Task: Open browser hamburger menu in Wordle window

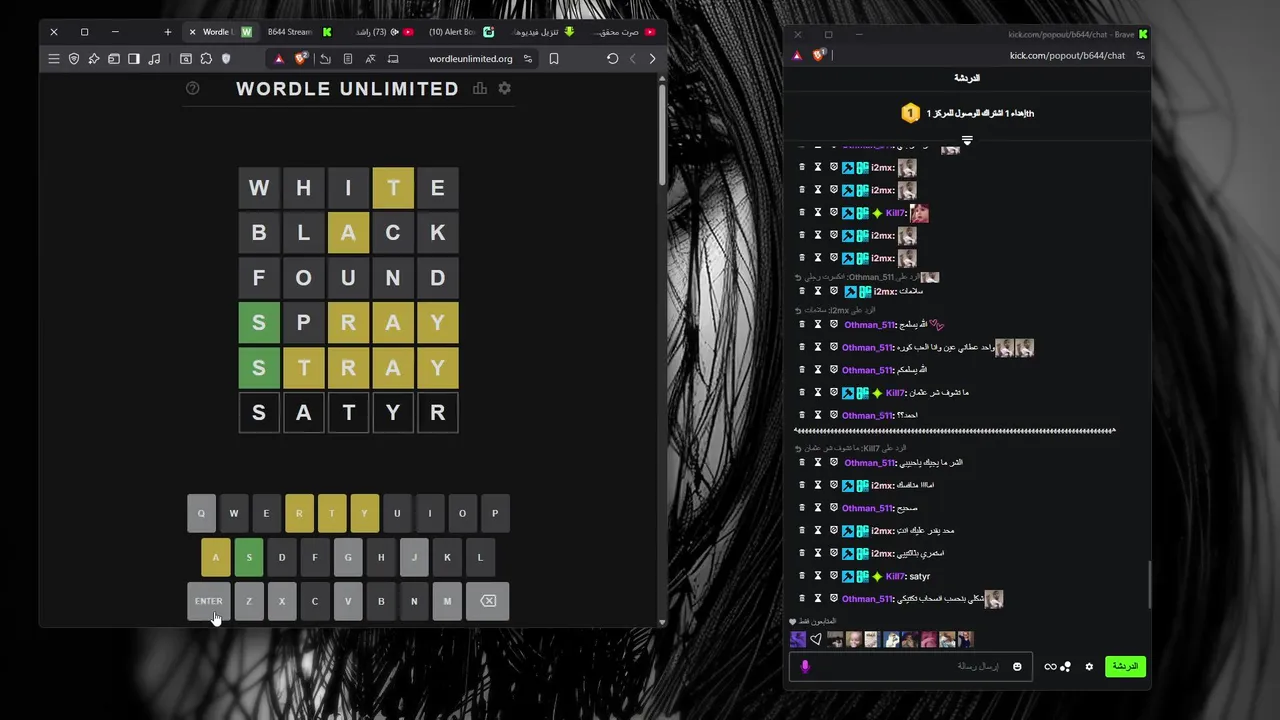Action: coord(54,59)
